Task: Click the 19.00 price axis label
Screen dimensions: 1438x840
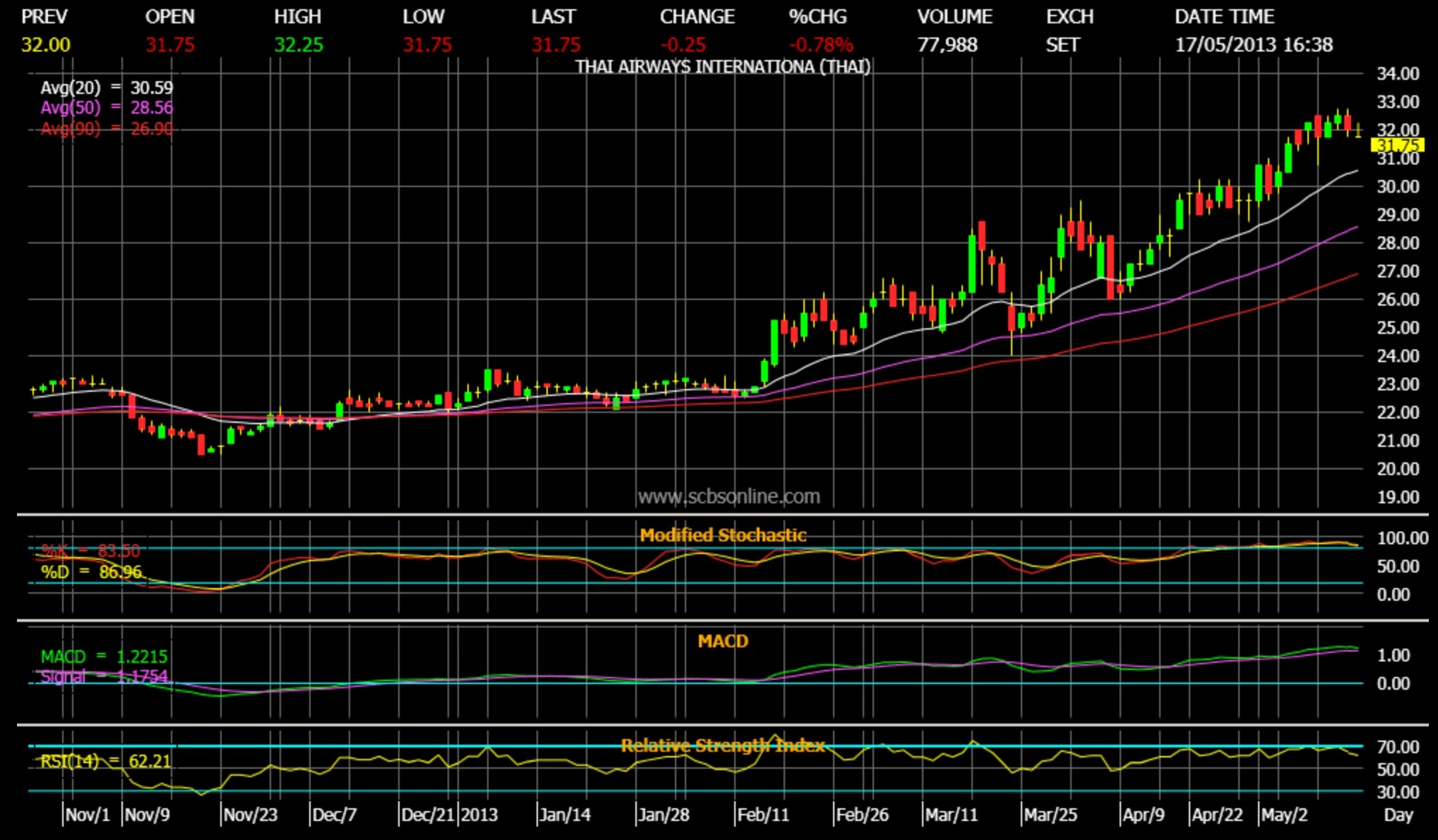Action: pyautogui.click(x=1398, y=497)
